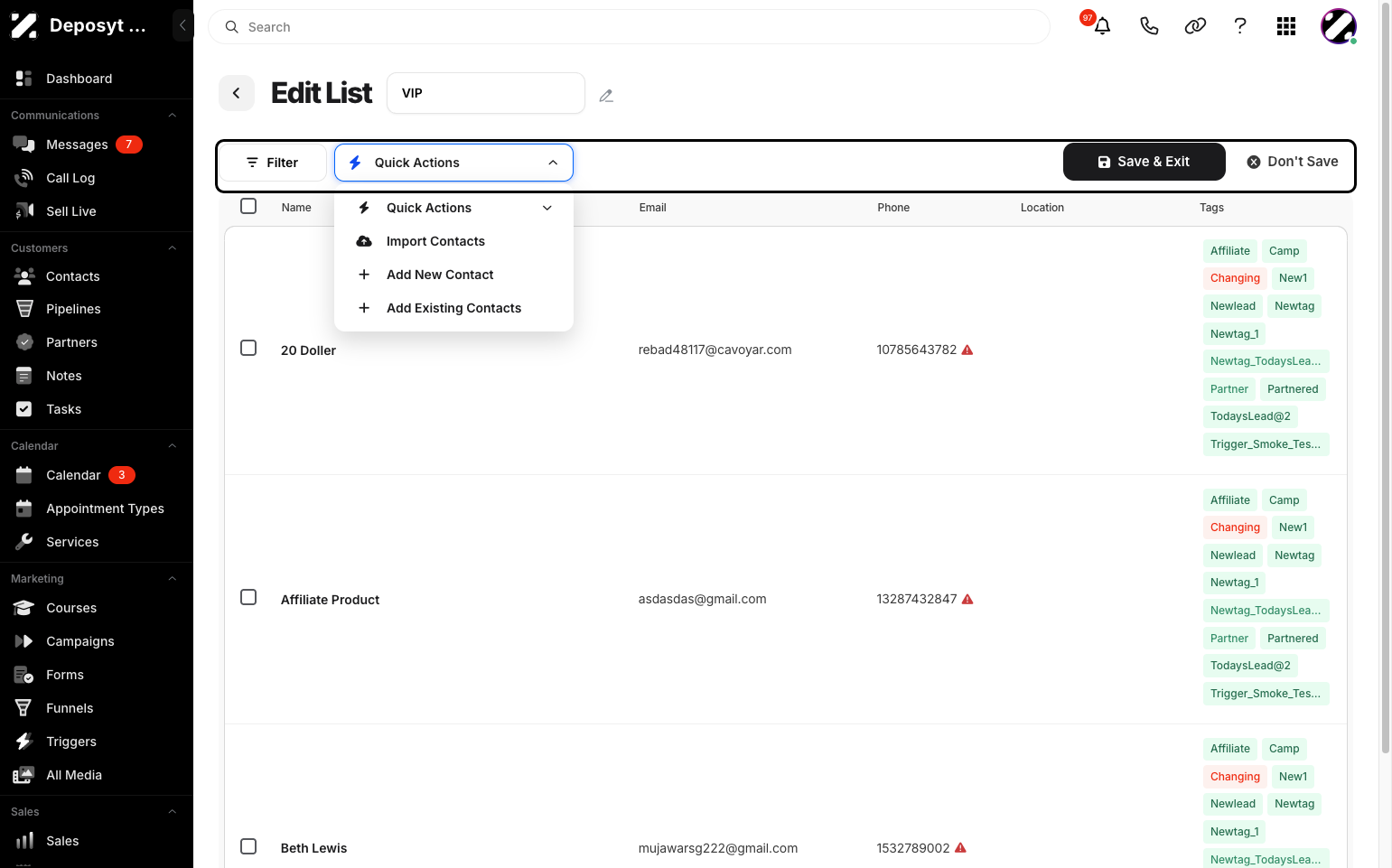Check the Affiliate Product row checkbox
The height and width of the screenshot is (868, 1392).
248,597
